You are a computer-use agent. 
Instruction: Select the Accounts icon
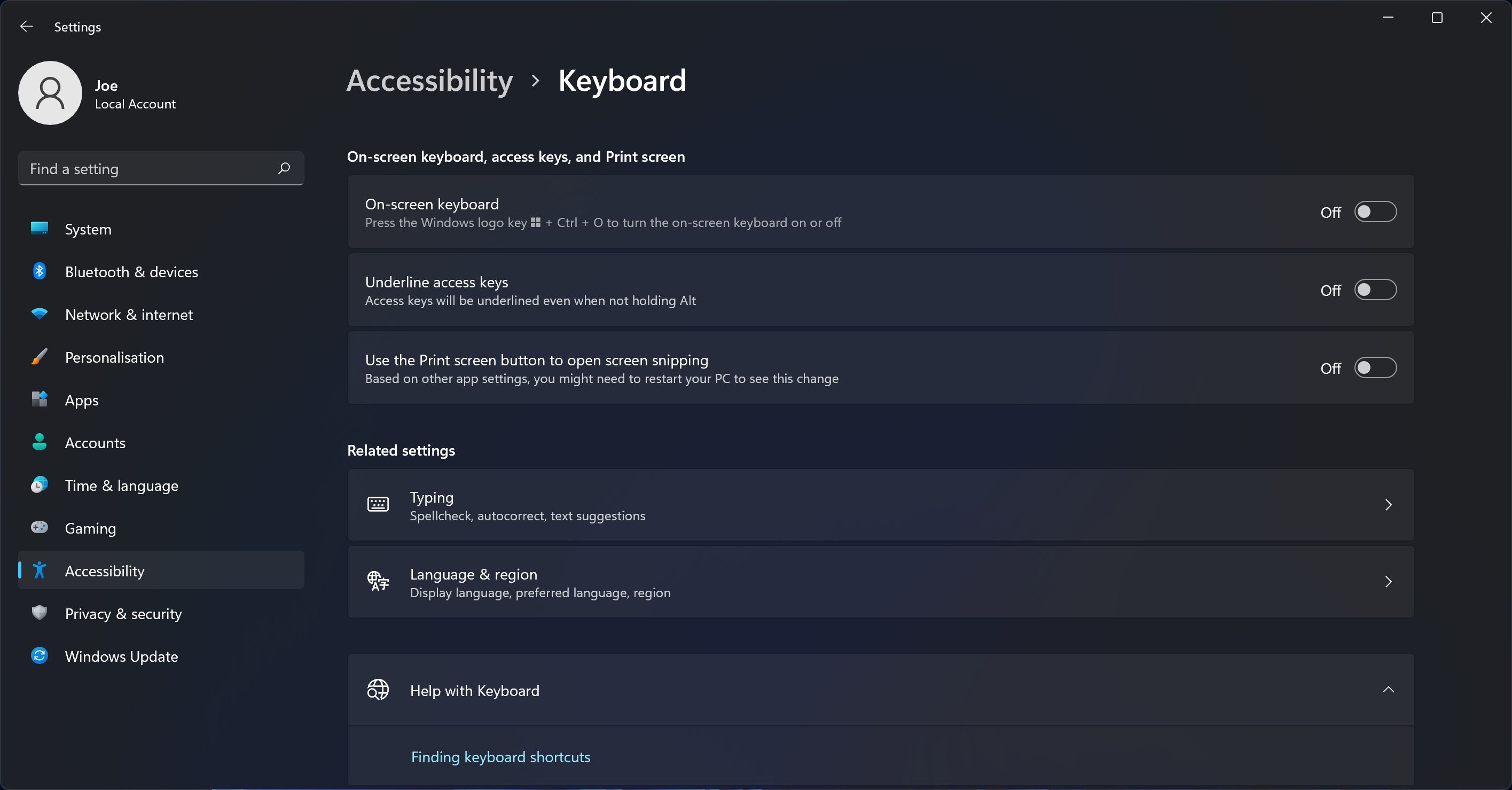(39, 443)
